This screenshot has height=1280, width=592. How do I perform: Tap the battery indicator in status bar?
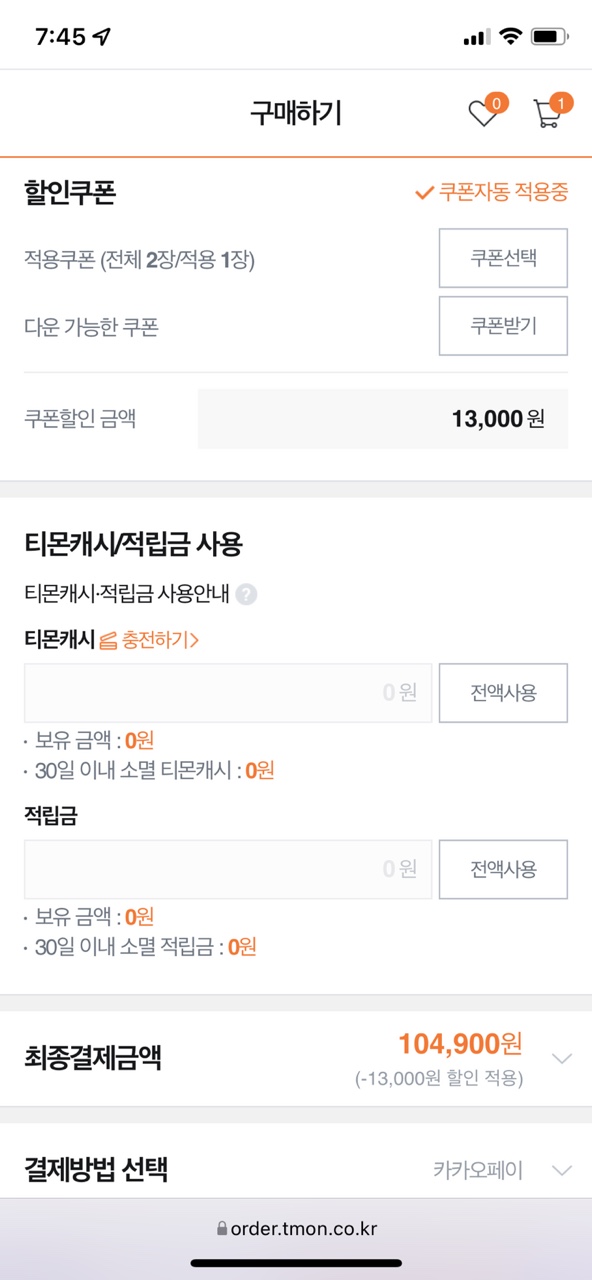(x=550, y=37)
